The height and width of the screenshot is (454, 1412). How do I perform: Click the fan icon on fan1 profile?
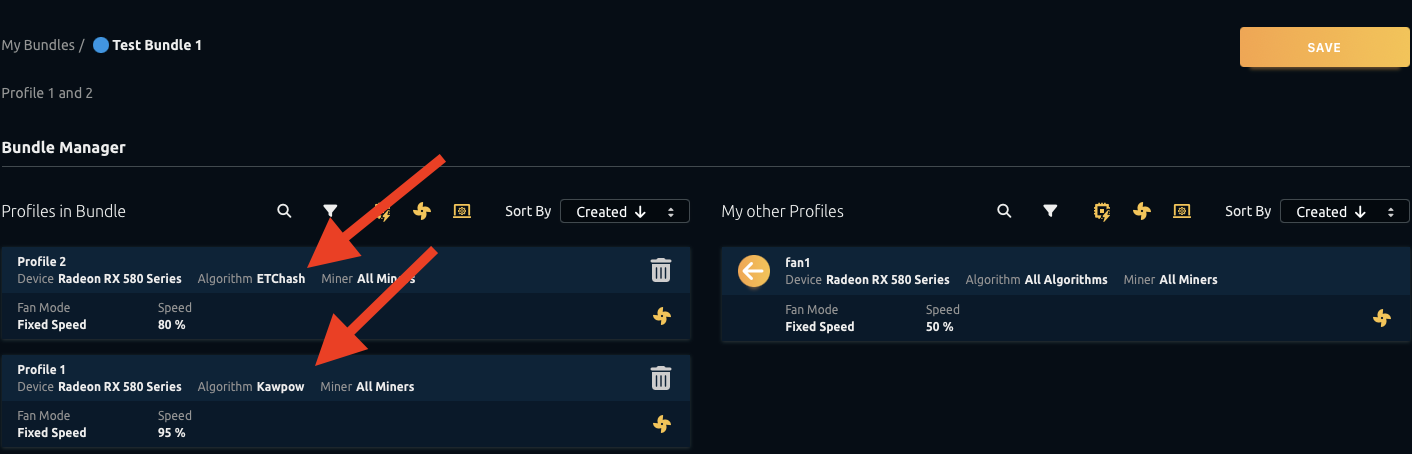[x=1381, y=318]
